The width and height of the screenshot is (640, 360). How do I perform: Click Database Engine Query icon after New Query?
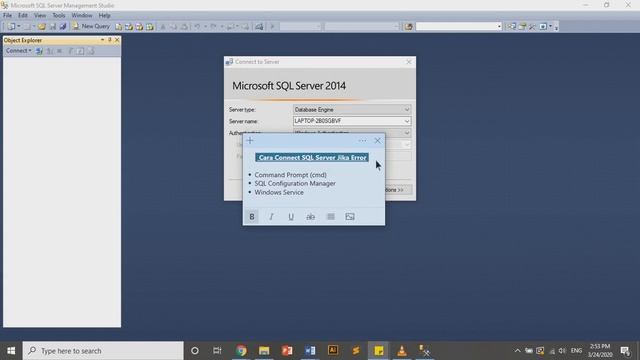pos(118,27)
